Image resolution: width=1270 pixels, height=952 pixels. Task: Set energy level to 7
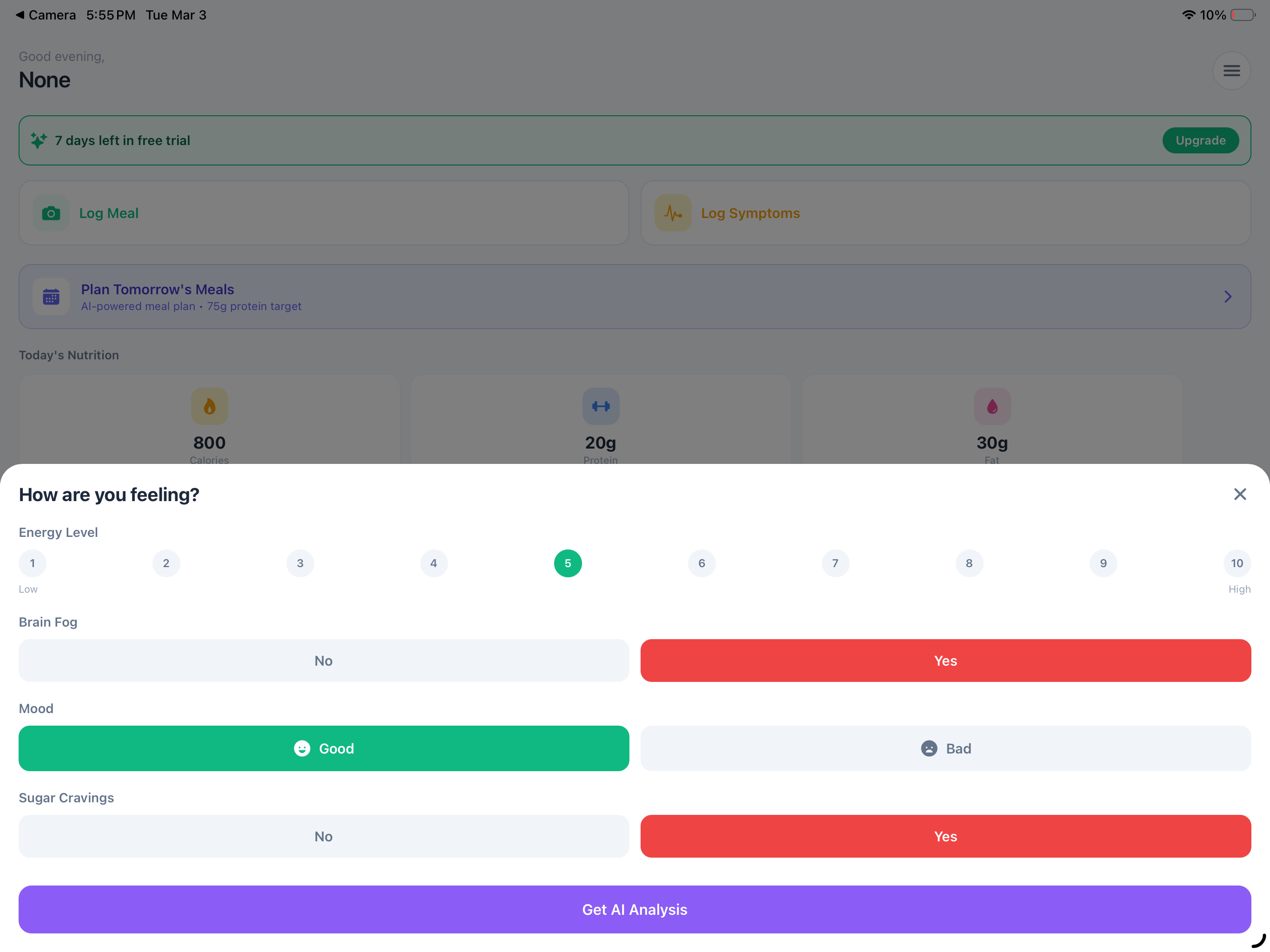835,563
